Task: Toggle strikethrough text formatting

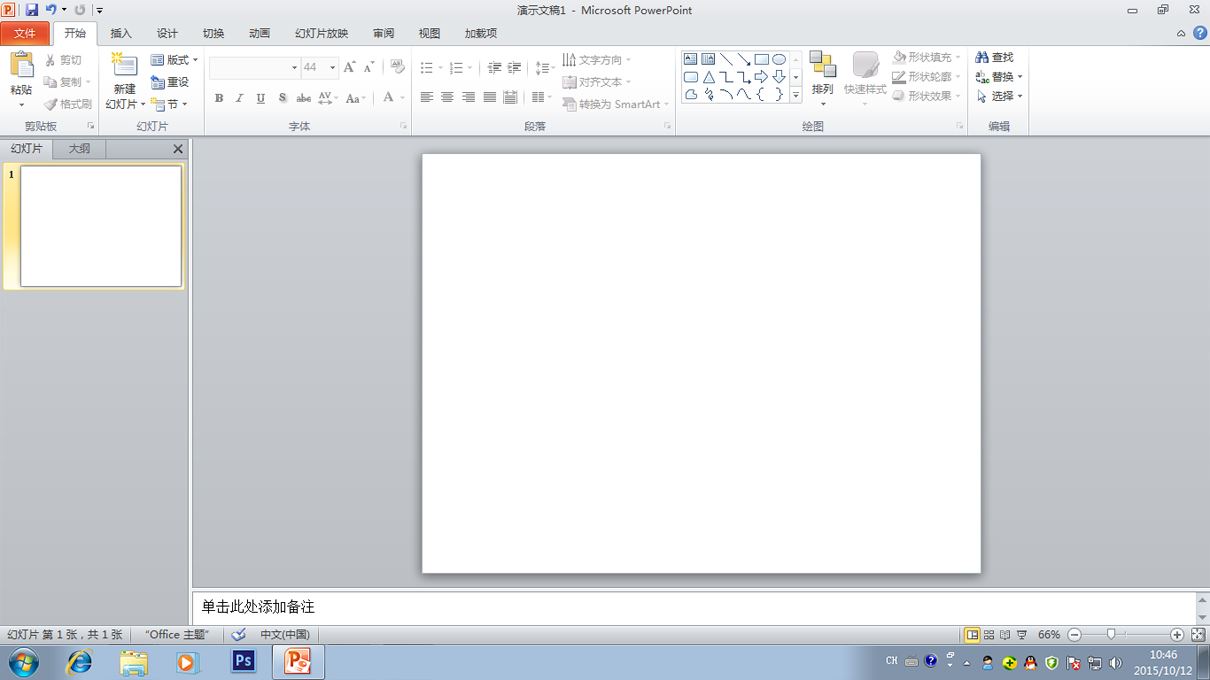Action: click(304, 98)
